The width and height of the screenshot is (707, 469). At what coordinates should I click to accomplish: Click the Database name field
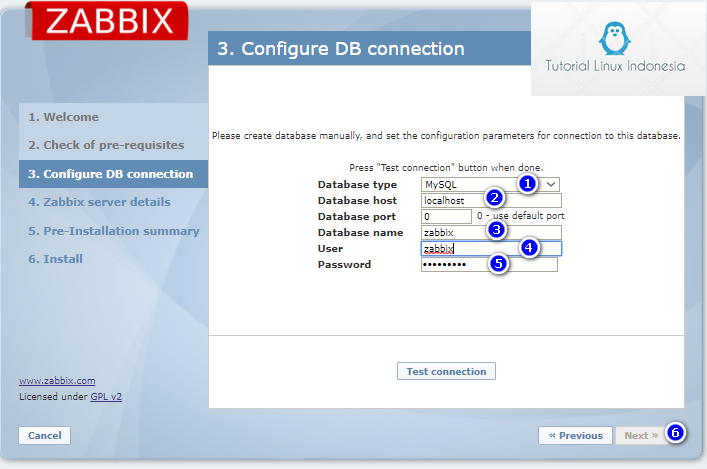pos(491,233)
